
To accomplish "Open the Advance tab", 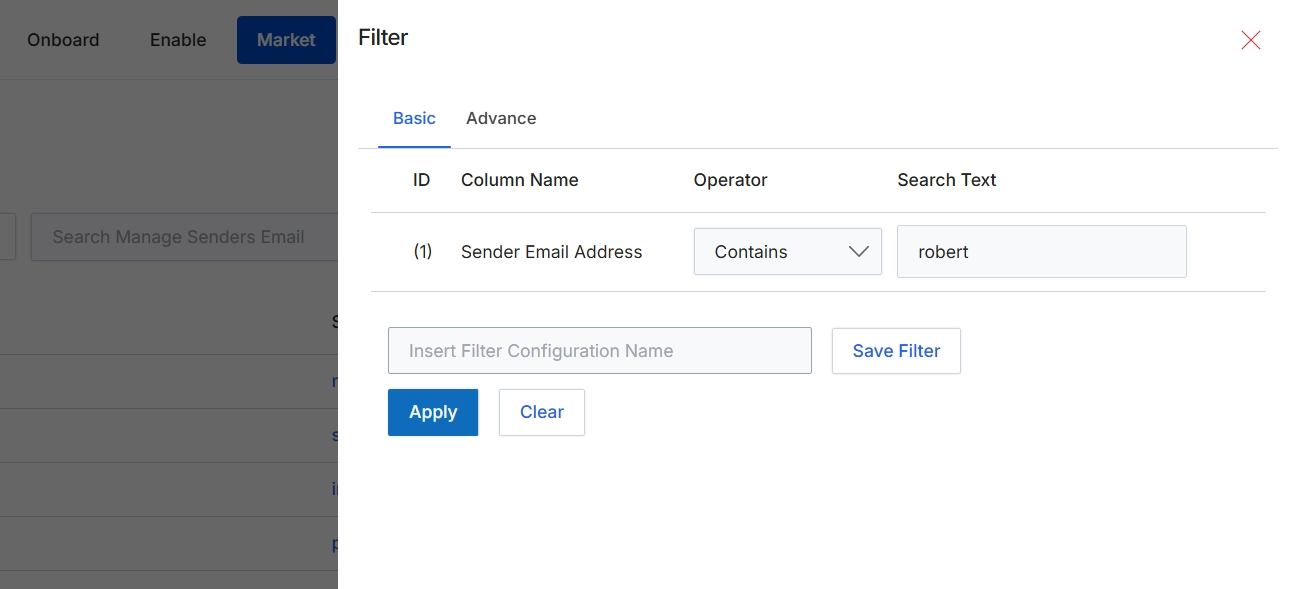I will [x=501, y=118].
